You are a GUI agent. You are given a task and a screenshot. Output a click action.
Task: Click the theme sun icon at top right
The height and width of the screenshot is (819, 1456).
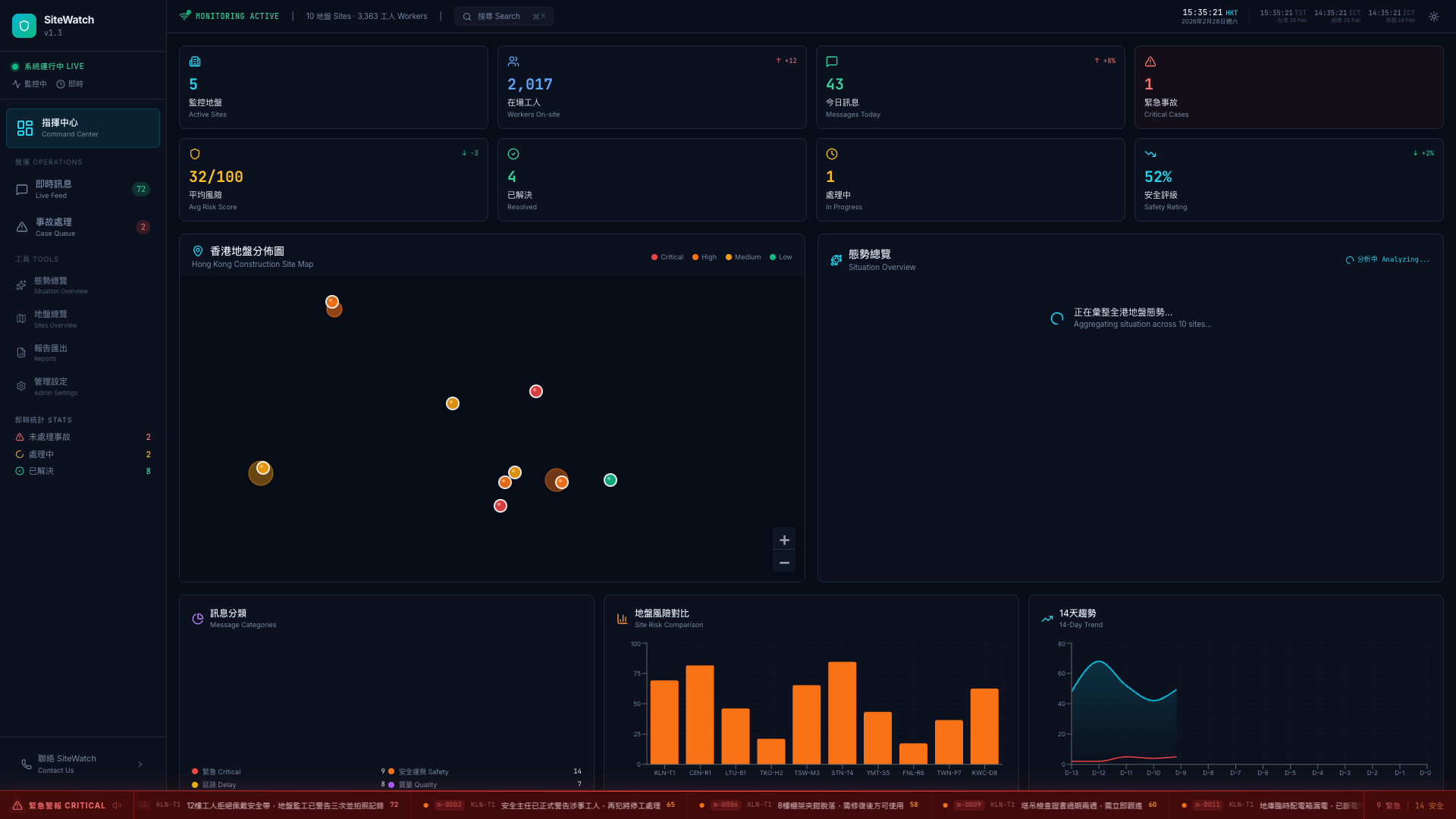[1433, 16]
